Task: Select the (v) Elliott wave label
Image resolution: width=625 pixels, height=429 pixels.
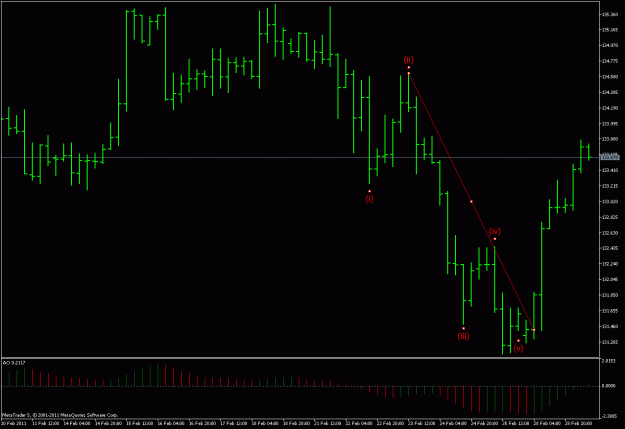Action: pos(518,348)
